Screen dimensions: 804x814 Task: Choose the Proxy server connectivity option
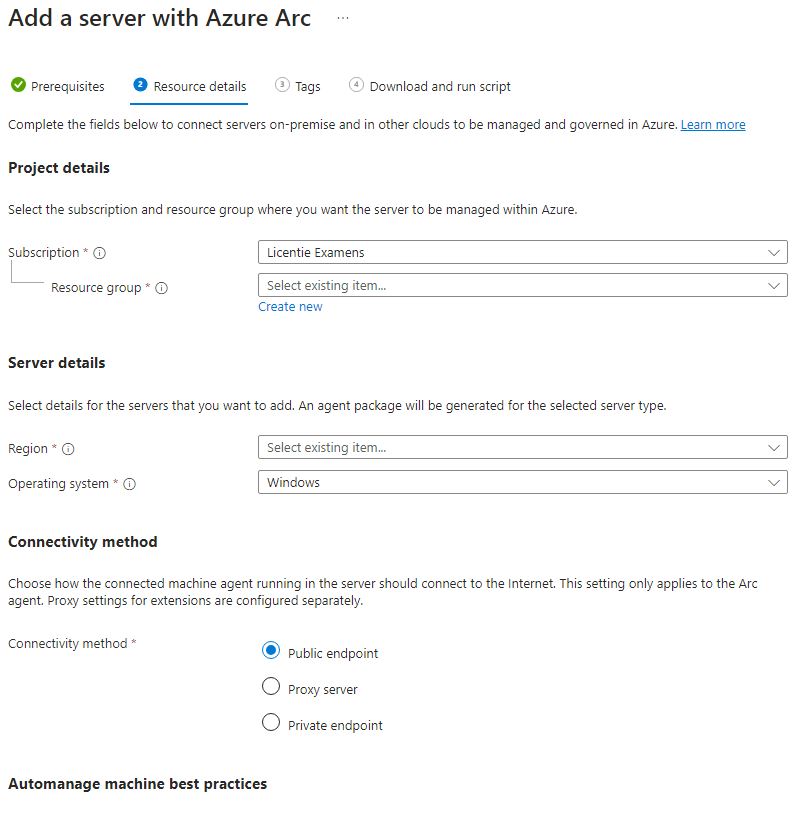pyautogui.click(x=270, y=687)
